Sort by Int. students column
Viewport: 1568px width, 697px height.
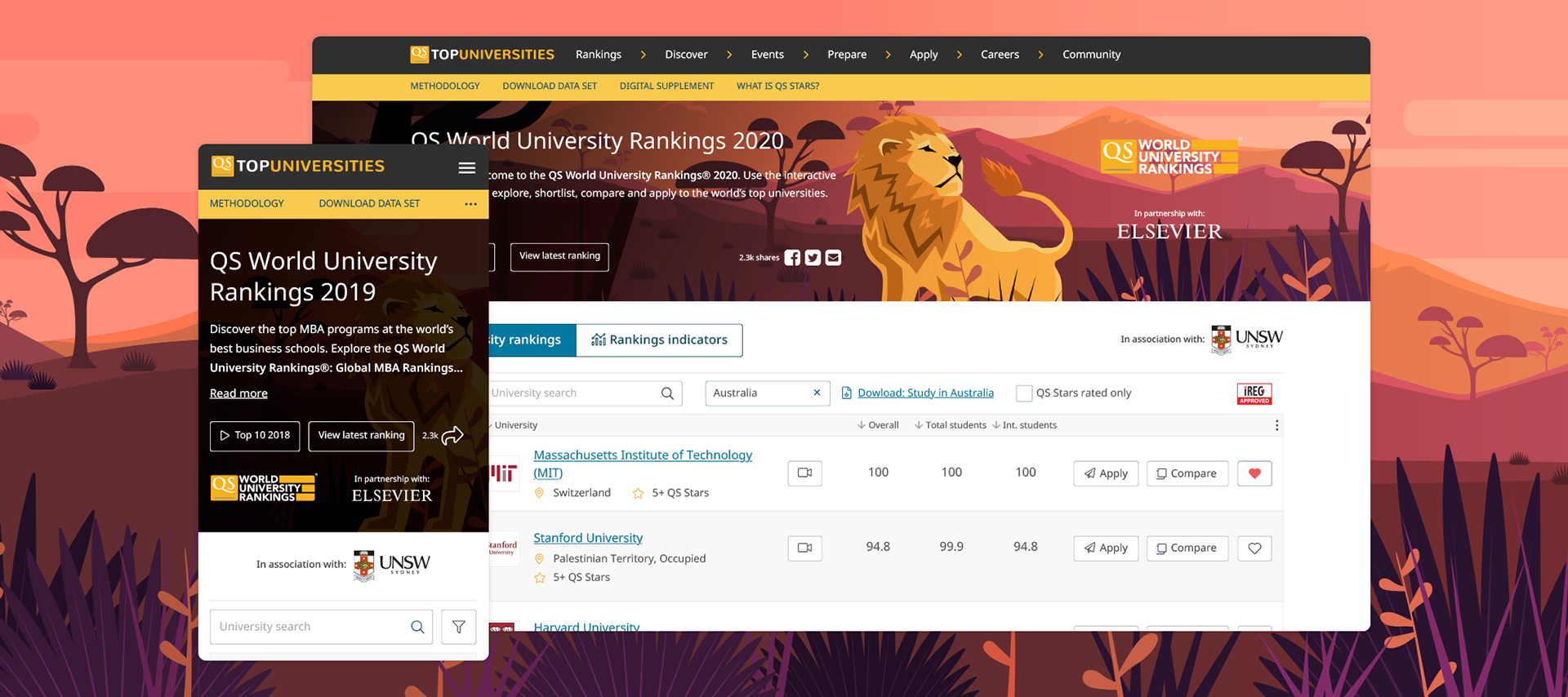(1024, 425)
